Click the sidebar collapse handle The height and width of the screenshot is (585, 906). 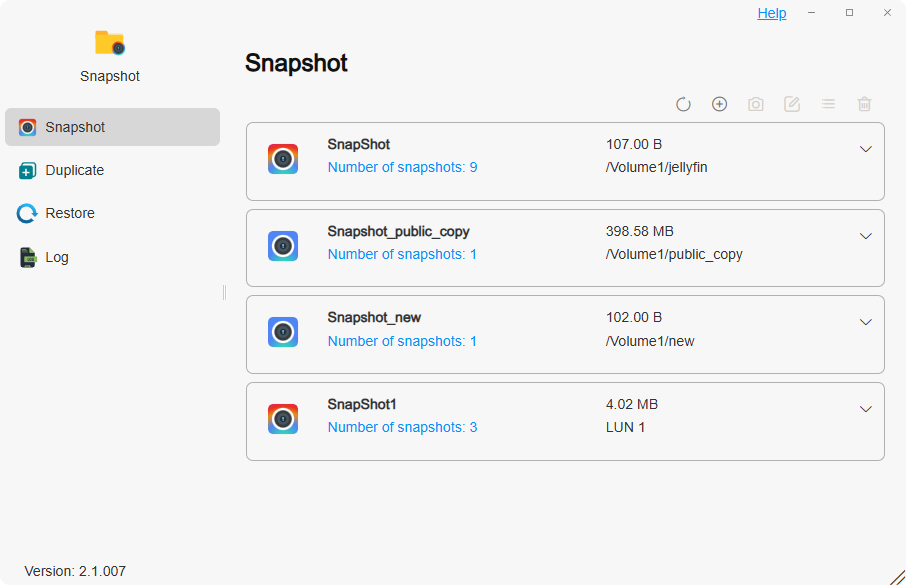pyautogui.click(x=222, y=292)
